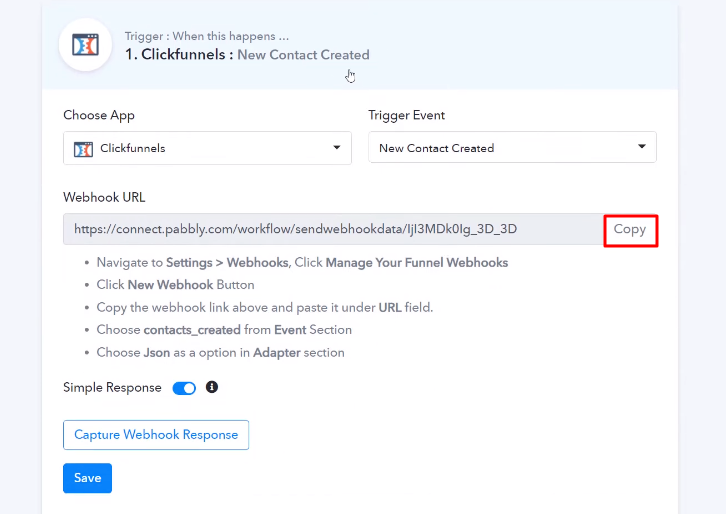This screenshot has width=726, height=514.
Task: Click the Simple Response label
Action: click(112, 388)
